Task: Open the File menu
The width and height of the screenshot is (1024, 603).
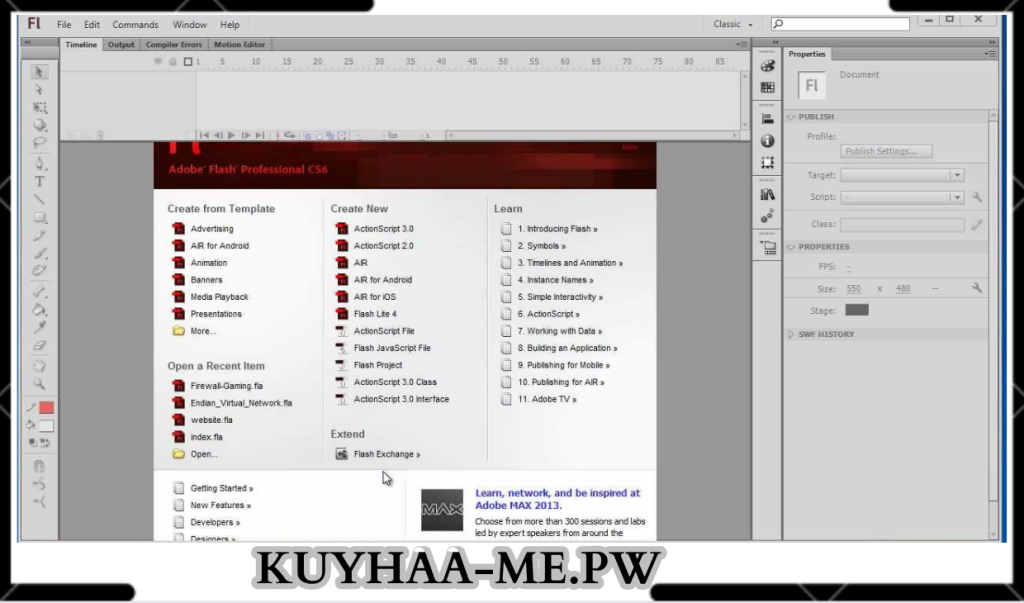Action: 64,25
